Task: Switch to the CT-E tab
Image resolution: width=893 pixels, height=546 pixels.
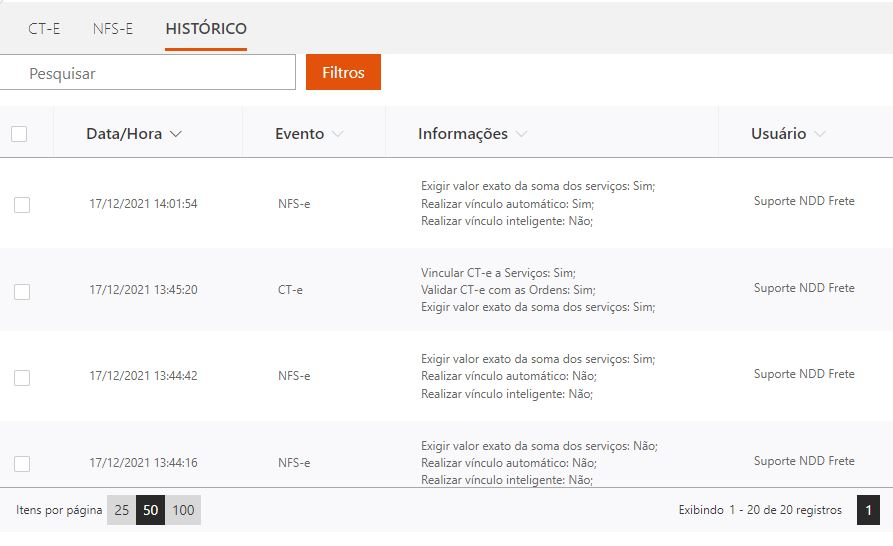Action: pos(44,29)
